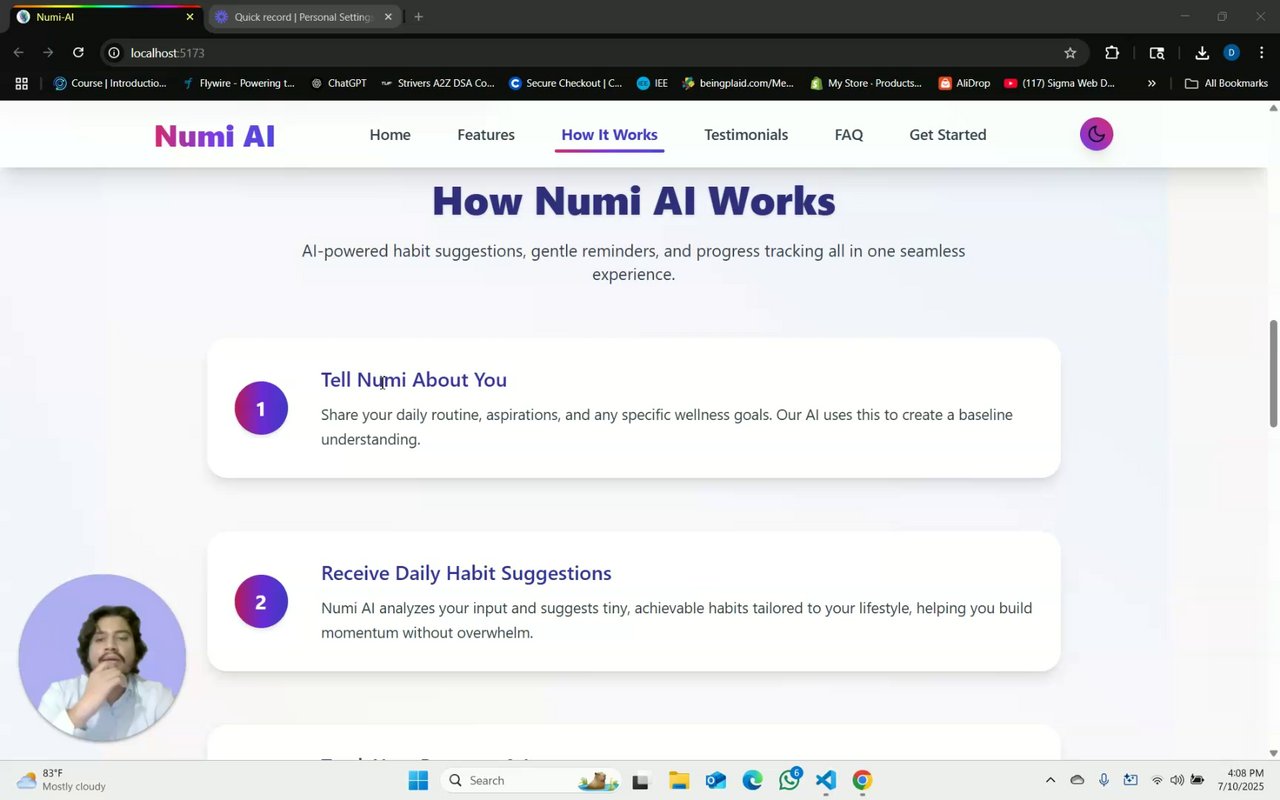Screen dimensions: 1280x800
Task: Click the taskbar Search box
Action: pos(530,780)
